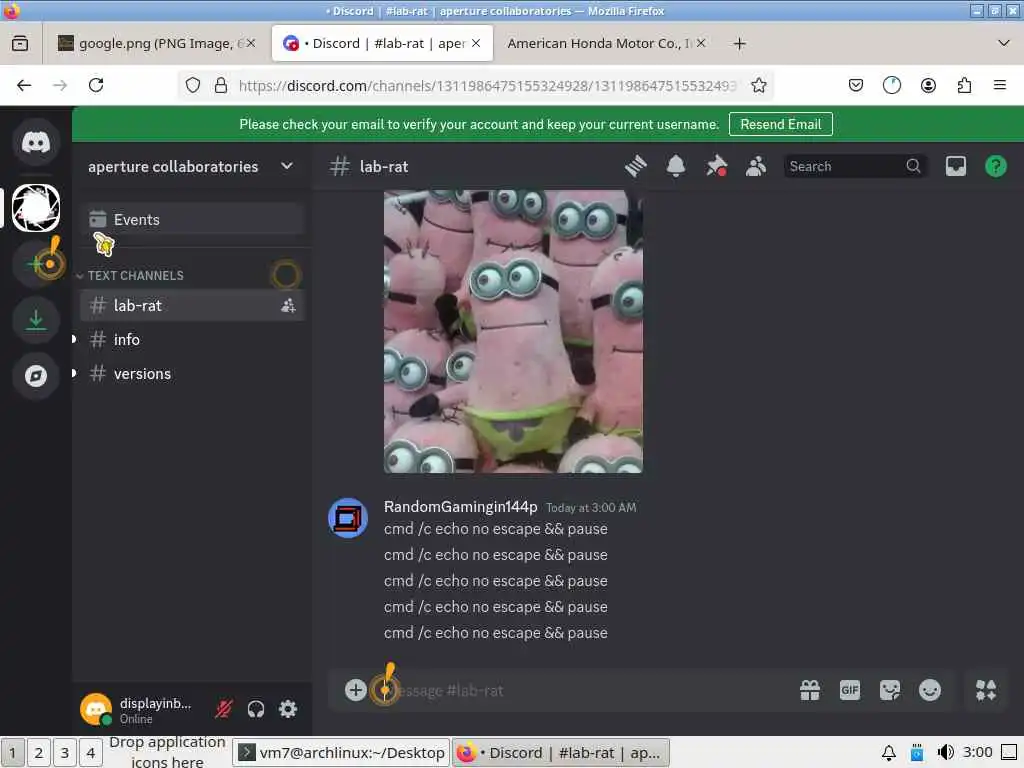Bookmark this page with the star
Viewport: 1024px width, 768px height.
point(758,86)
